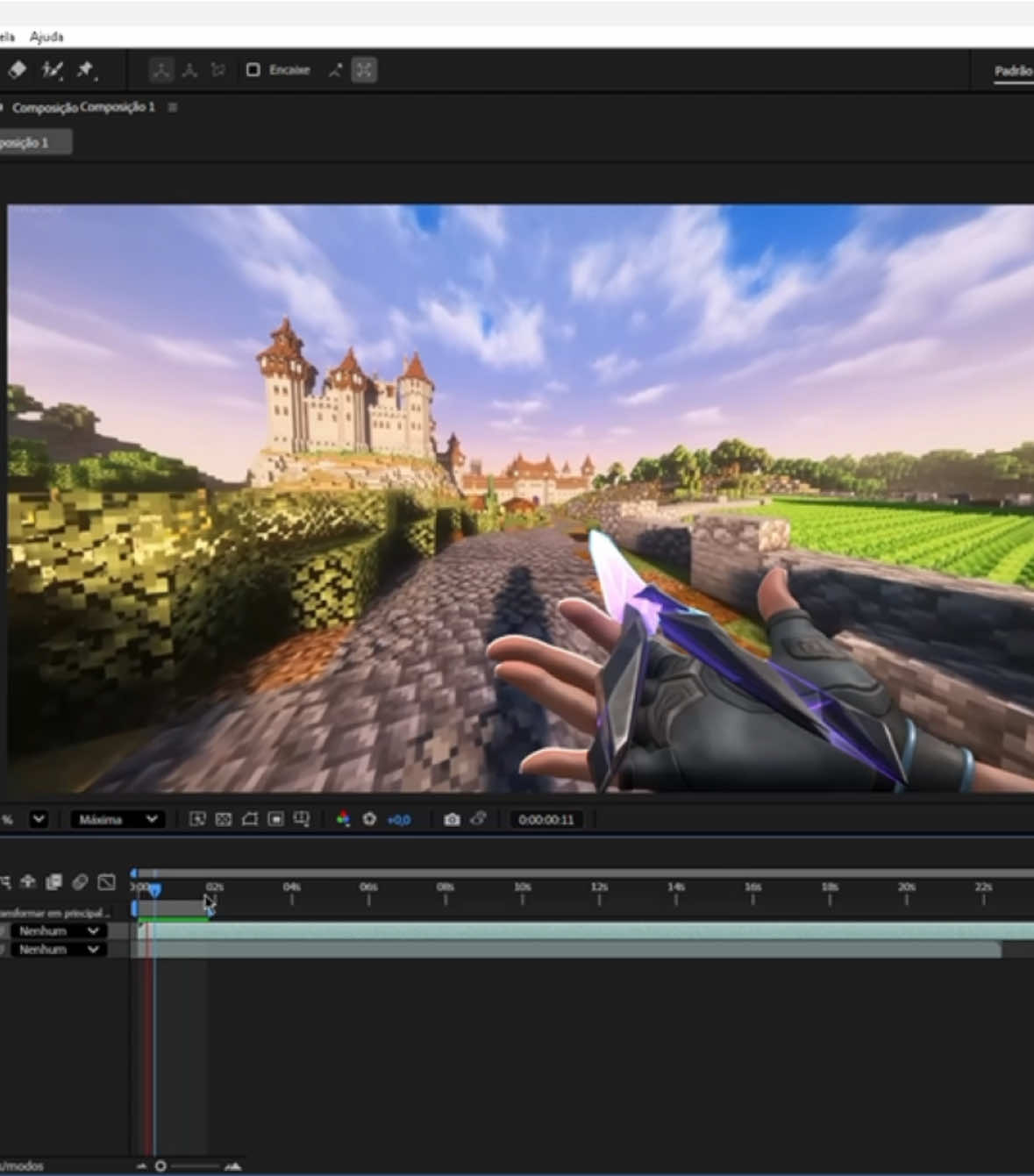The height and width of the screenshot is (1176, 1034).
Task: Enable the Encaixe snapping checkbox
Action: (x=253, y=70)
